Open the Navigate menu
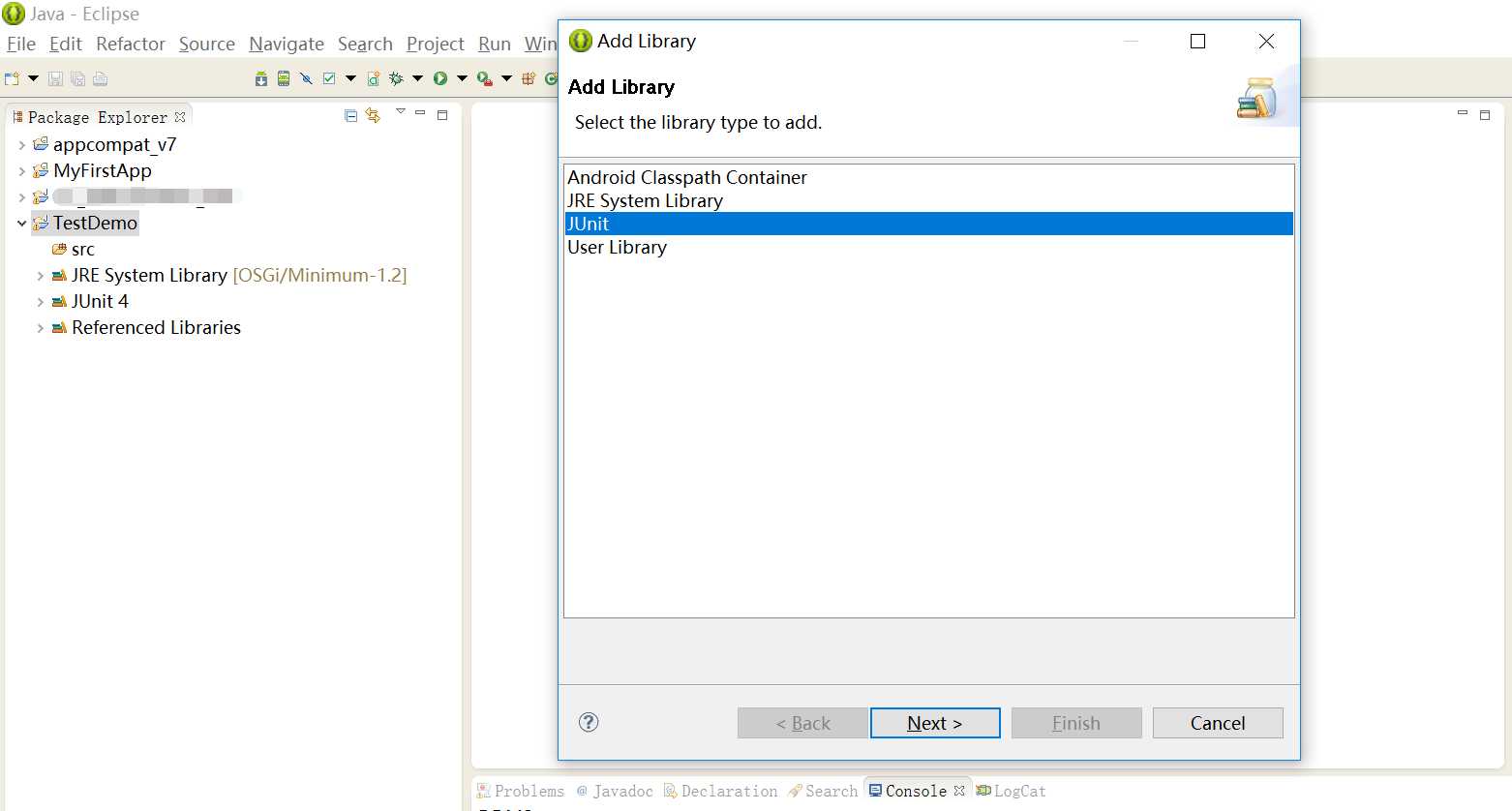The image size is (1512, 811). [287, 45]
